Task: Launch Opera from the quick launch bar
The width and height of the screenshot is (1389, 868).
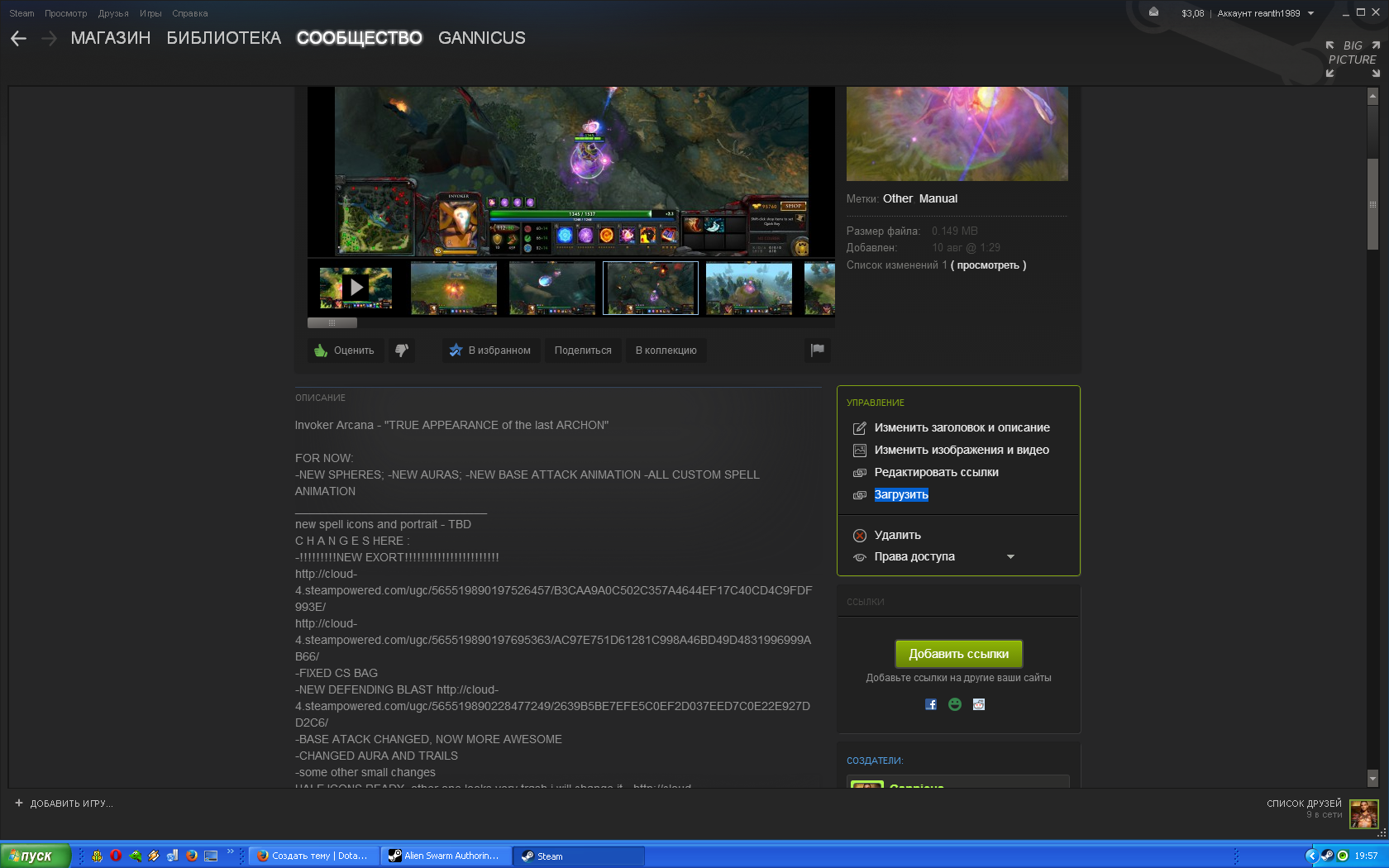Action: [x=116, y=856]
